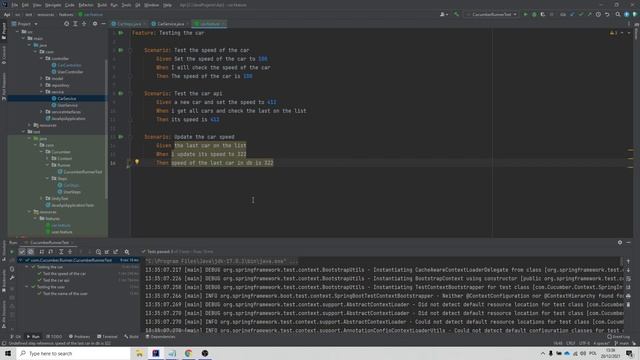Click Expand All in Project panel
Viewport: 640px width, 360px height.
(75, 24)
